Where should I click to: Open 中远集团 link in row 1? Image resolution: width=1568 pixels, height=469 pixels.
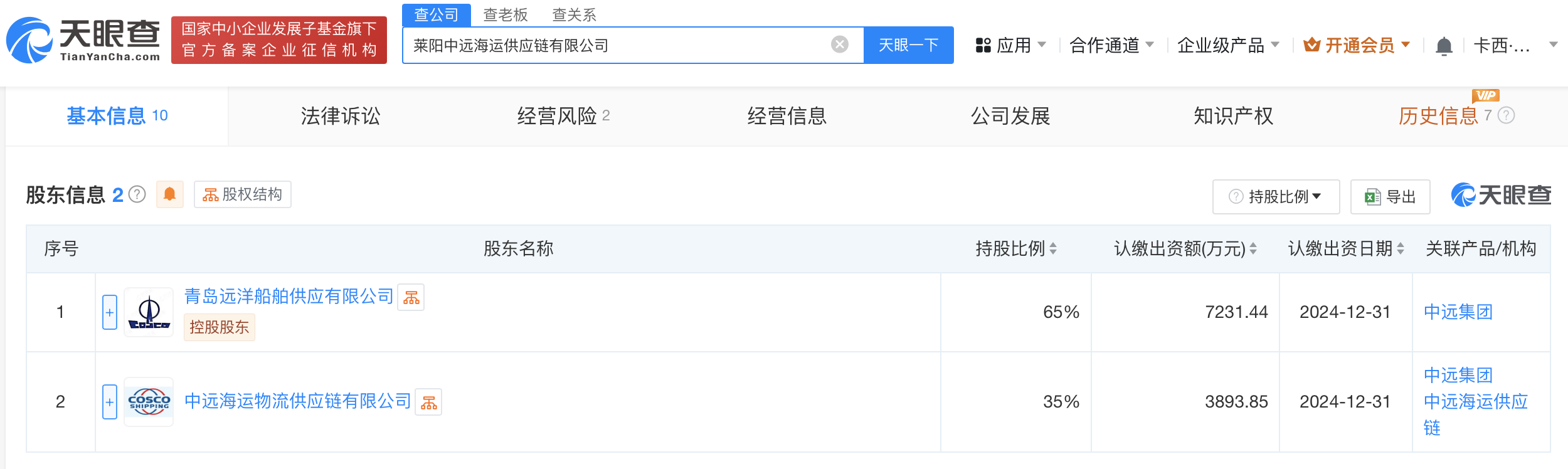tap(1458, 312)
